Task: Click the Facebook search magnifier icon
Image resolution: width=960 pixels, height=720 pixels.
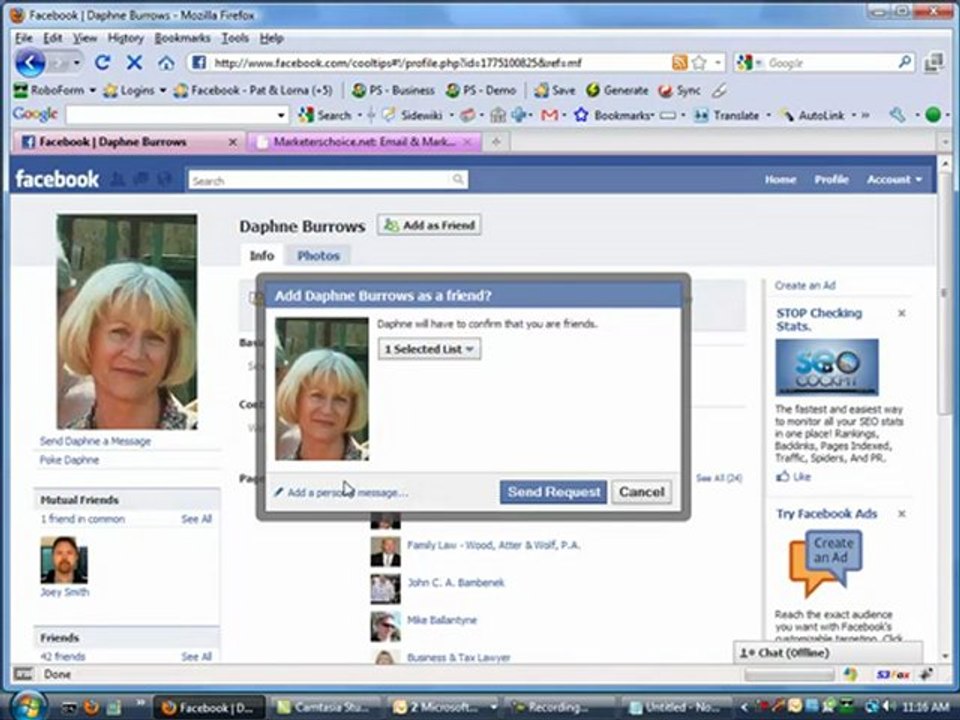Action: click(458, 179)
